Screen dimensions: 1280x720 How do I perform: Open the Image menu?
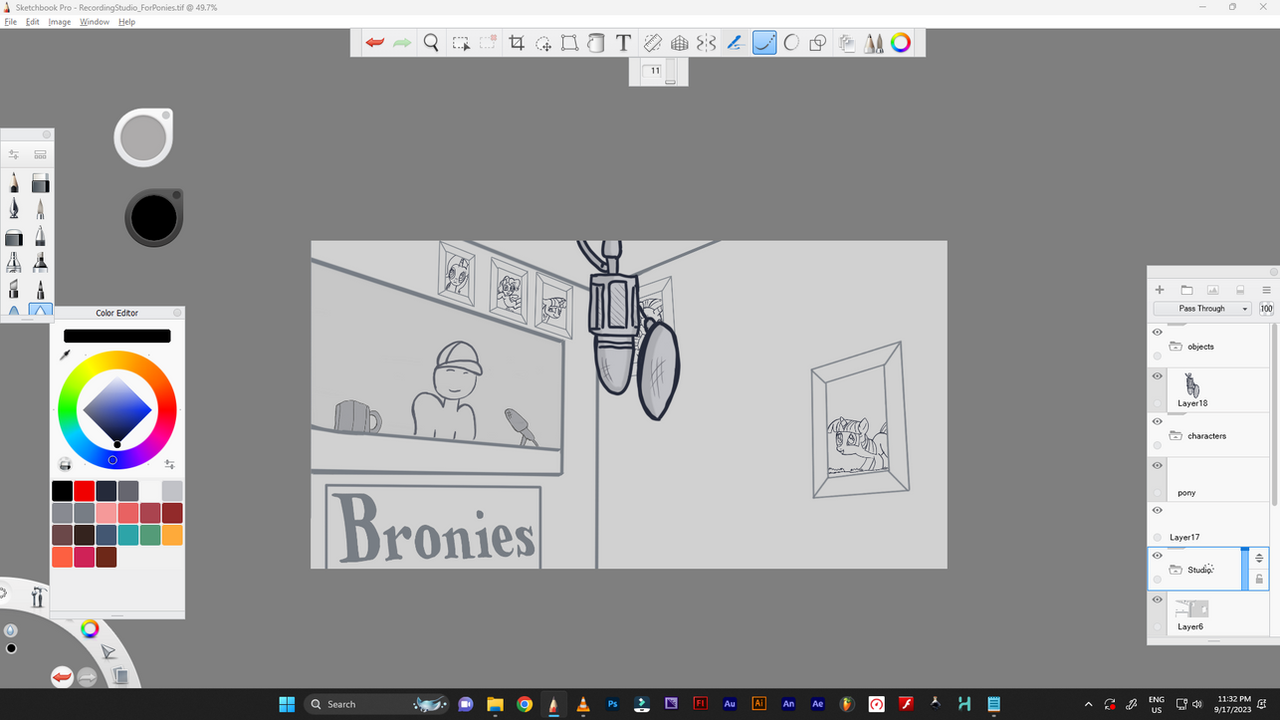click(x=60, y=21)
